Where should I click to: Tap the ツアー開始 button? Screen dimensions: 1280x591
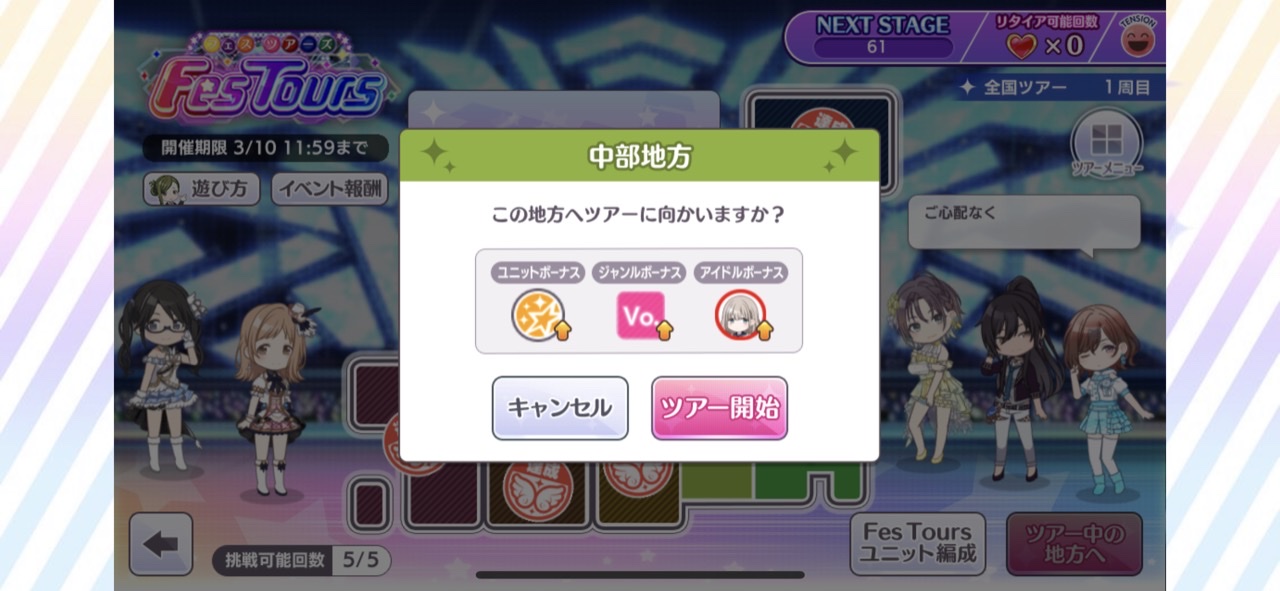pyautogui.click(x=719, y=408)
